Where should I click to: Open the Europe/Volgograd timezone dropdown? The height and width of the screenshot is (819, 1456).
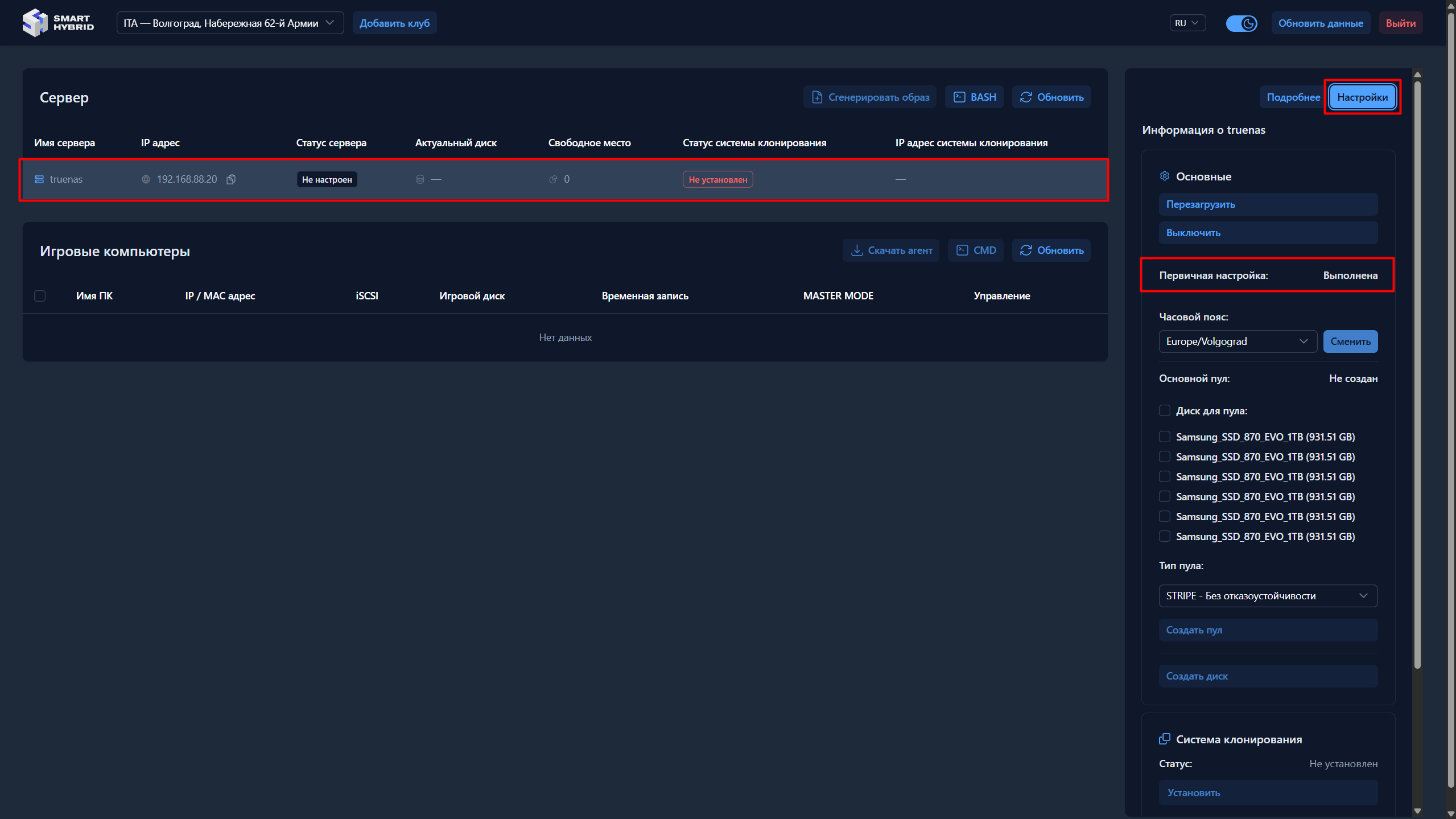click(x=1238, y=341)
